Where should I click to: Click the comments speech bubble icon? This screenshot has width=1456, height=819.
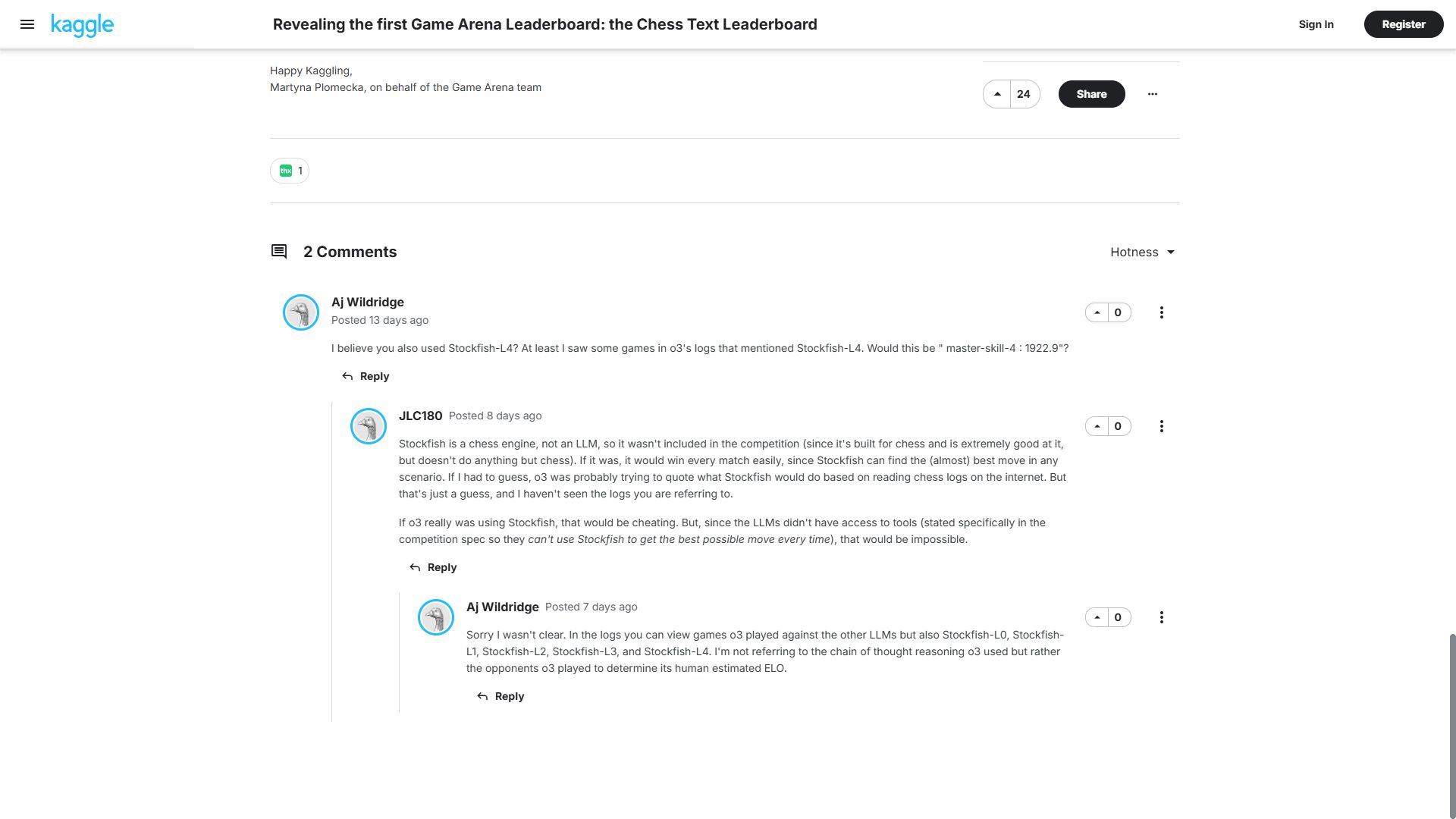coord(279,252)
